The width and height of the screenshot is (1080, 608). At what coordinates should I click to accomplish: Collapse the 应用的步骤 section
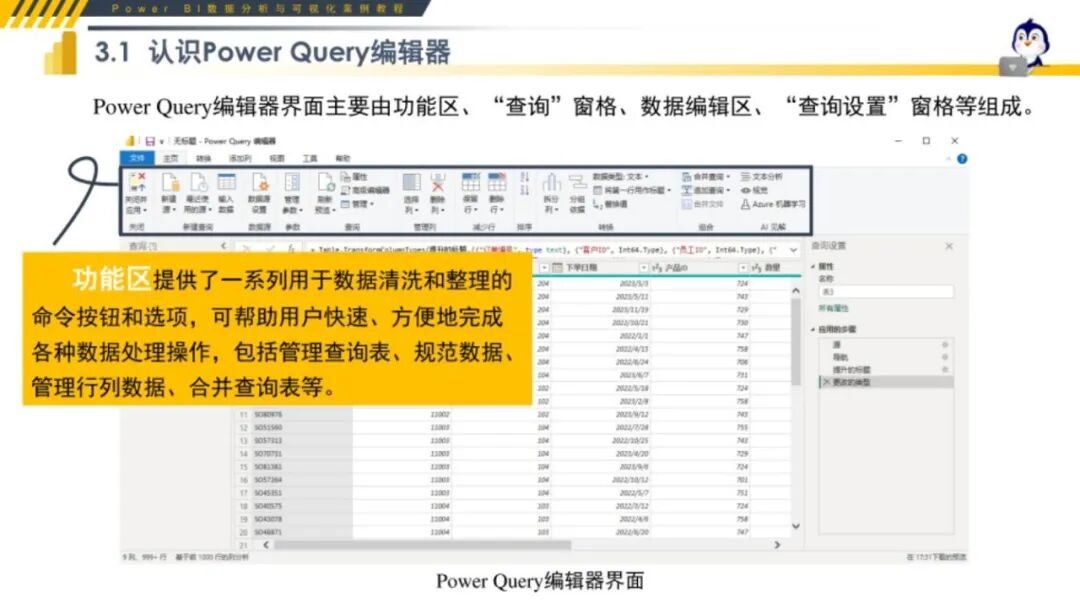(x=813, y=330)
